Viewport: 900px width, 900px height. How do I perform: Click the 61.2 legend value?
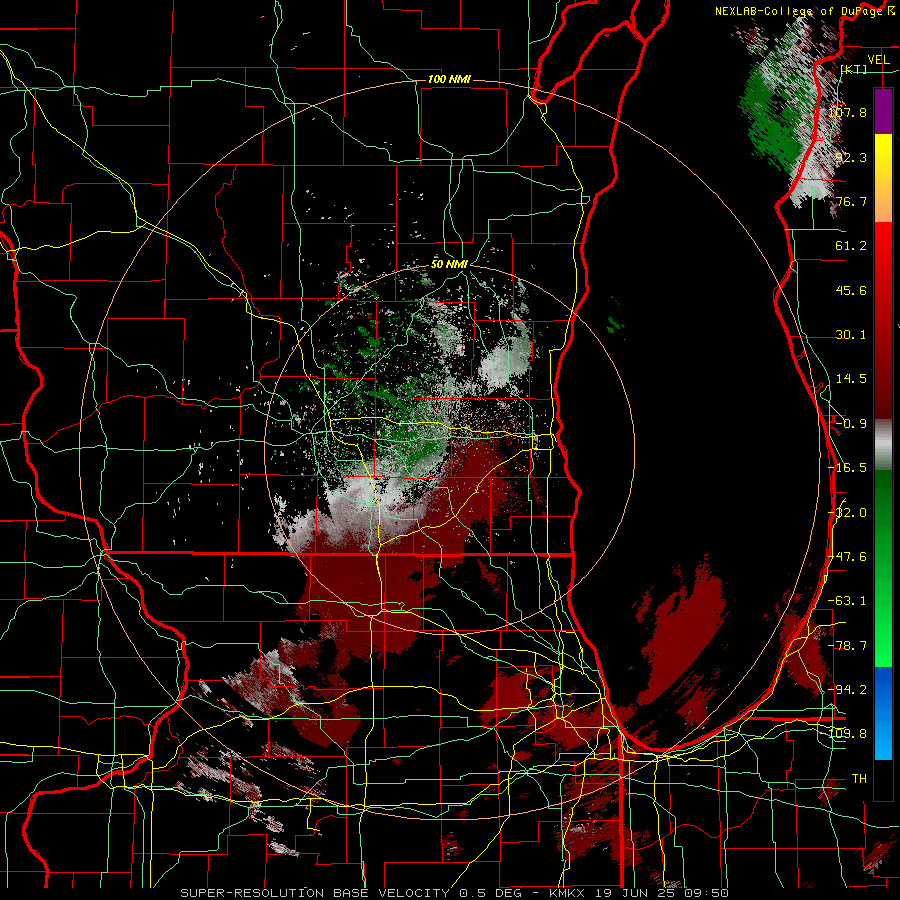[851, 246]
